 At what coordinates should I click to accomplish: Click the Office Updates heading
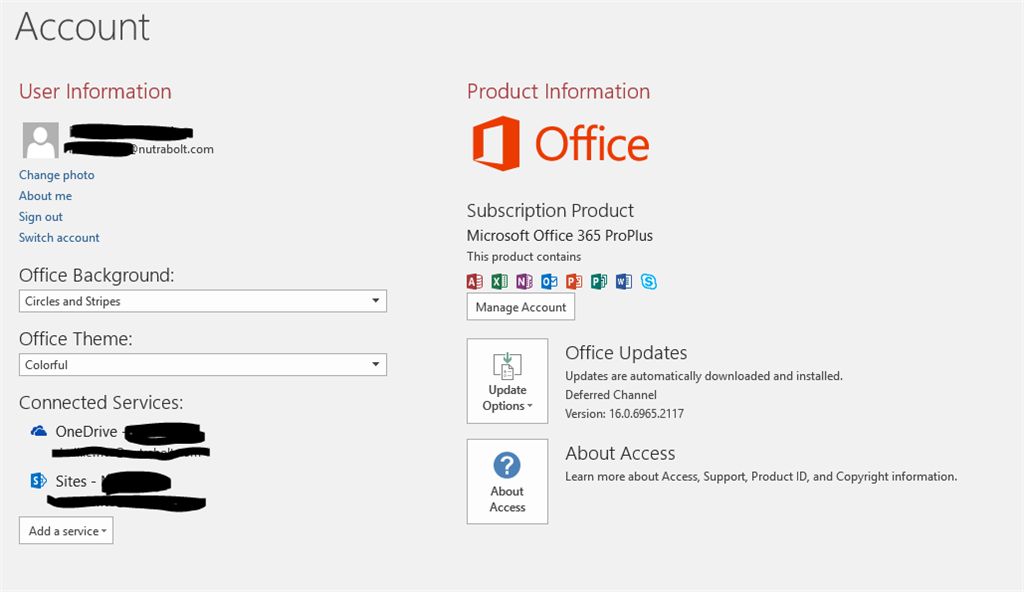coord(626,353)
